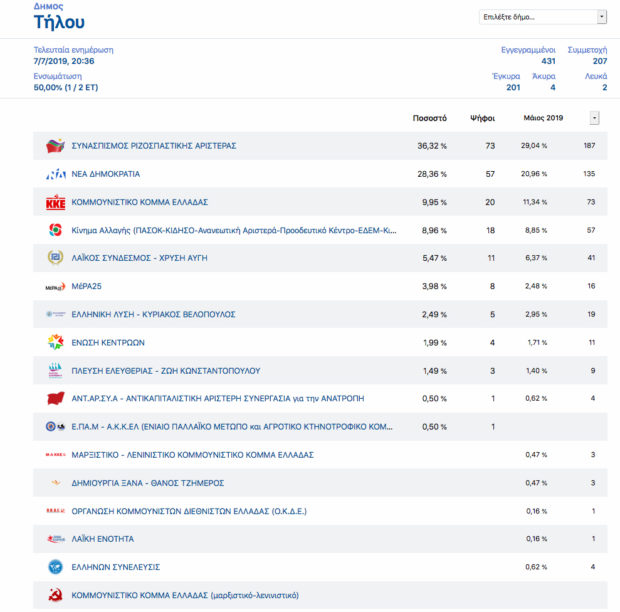The height and width of the screenshot is (612, 620).
Task: Open ΛΑΪΚΟΣ ΣΥΝΔΕΣΜΟΣ - ΧΡΥΣΗ ΑΥΓΗ link
Action: [139, 258]
